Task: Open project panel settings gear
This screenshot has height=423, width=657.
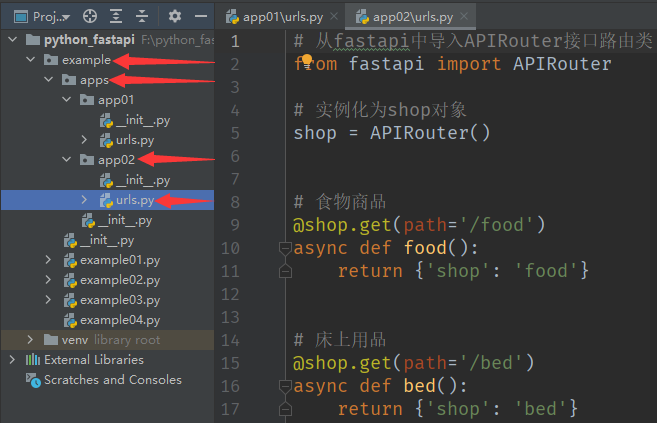Action: click(175, 16)
